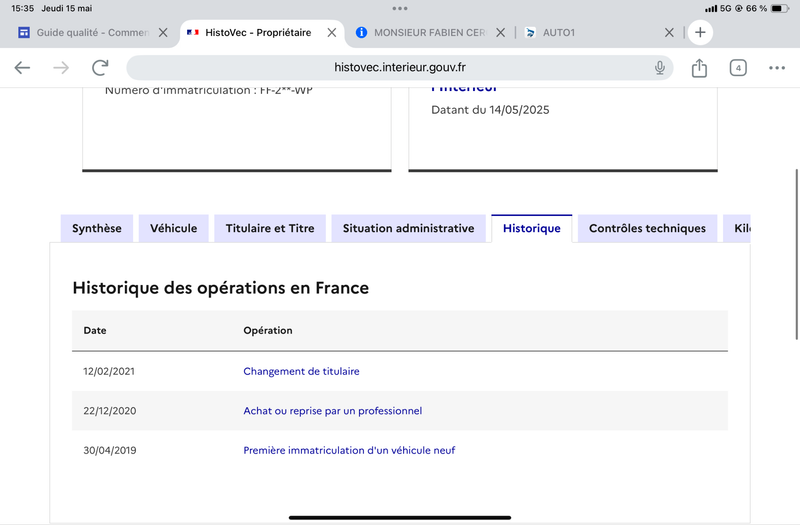Open the Situation administrative tab
This screenshot has height=525, width=800.
(408, 228)
